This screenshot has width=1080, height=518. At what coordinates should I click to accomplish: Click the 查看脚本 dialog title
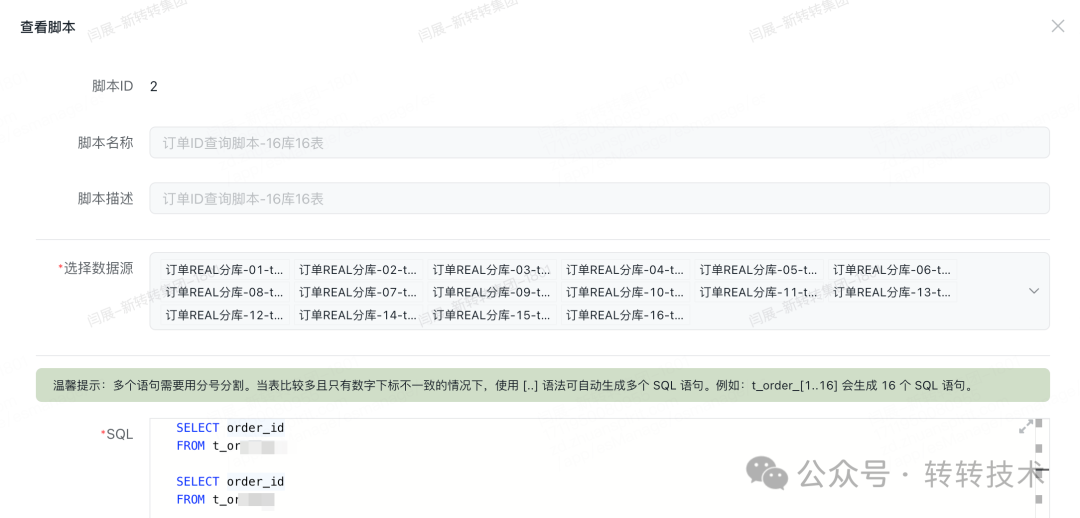[48, 28]
